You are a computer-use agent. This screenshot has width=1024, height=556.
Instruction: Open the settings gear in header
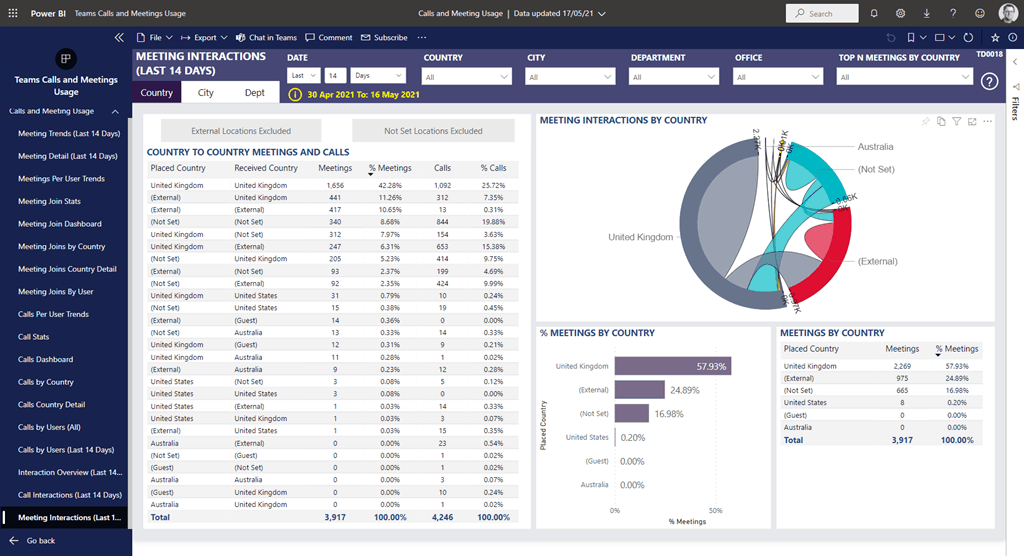pos(900,13)
